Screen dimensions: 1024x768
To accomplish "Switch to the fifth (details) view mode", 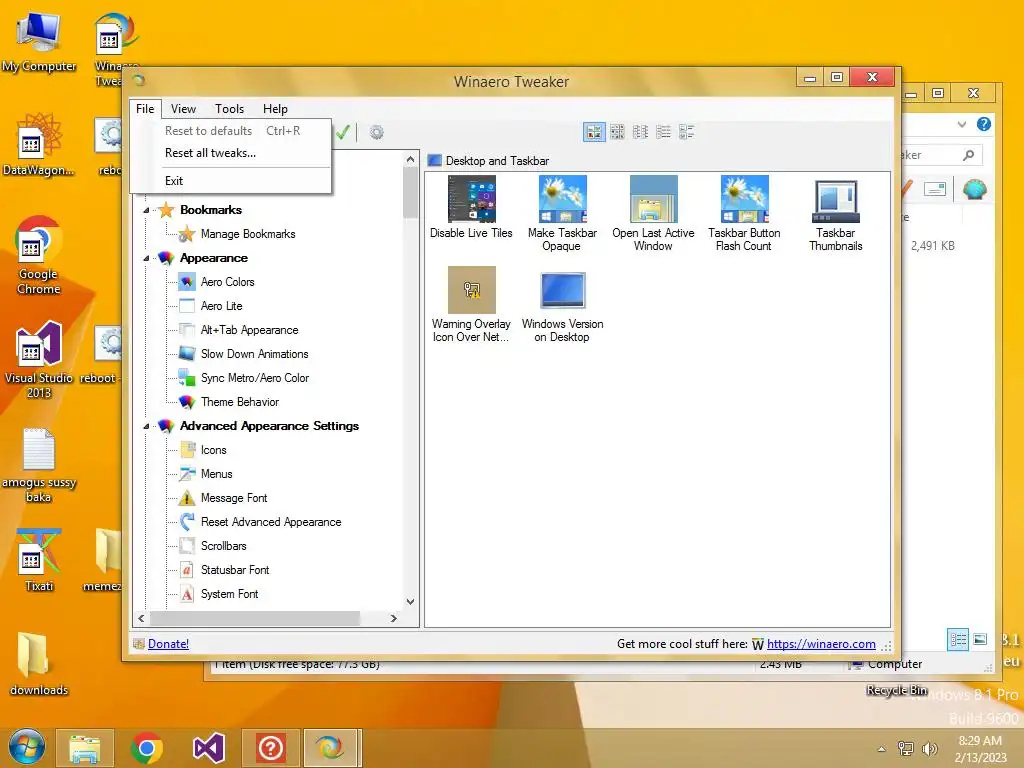I will point(686,133).
